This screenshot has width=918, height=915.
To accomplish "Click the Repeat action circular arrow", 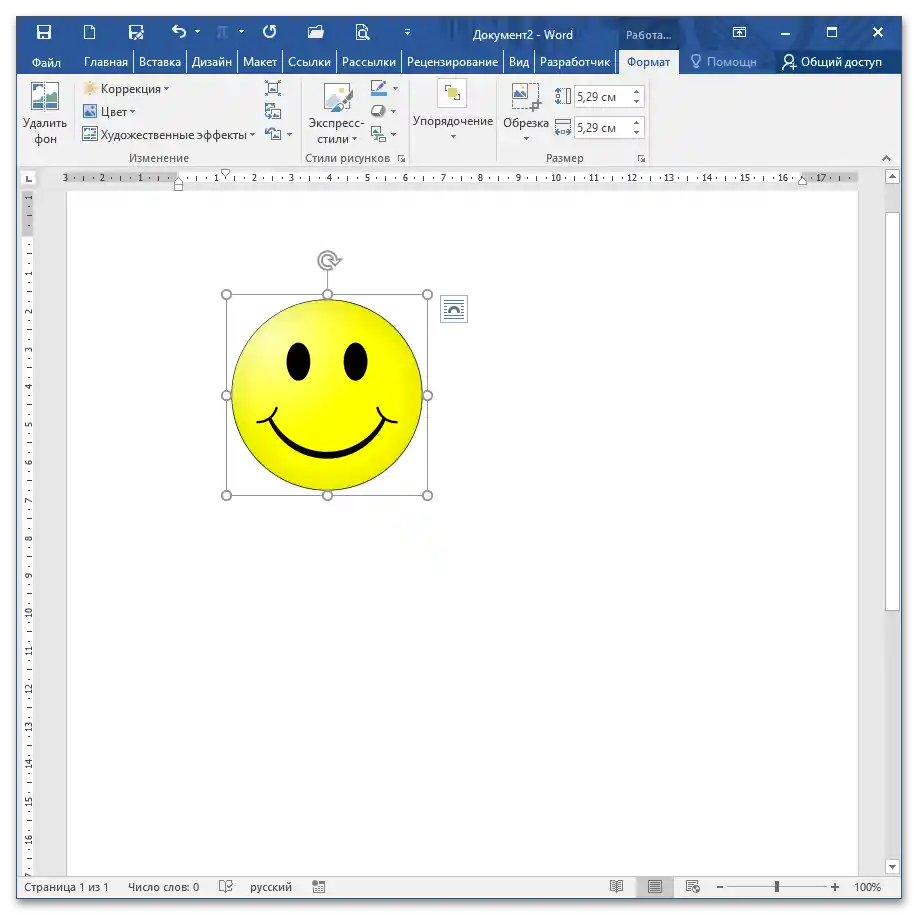I will click(269, 32).
